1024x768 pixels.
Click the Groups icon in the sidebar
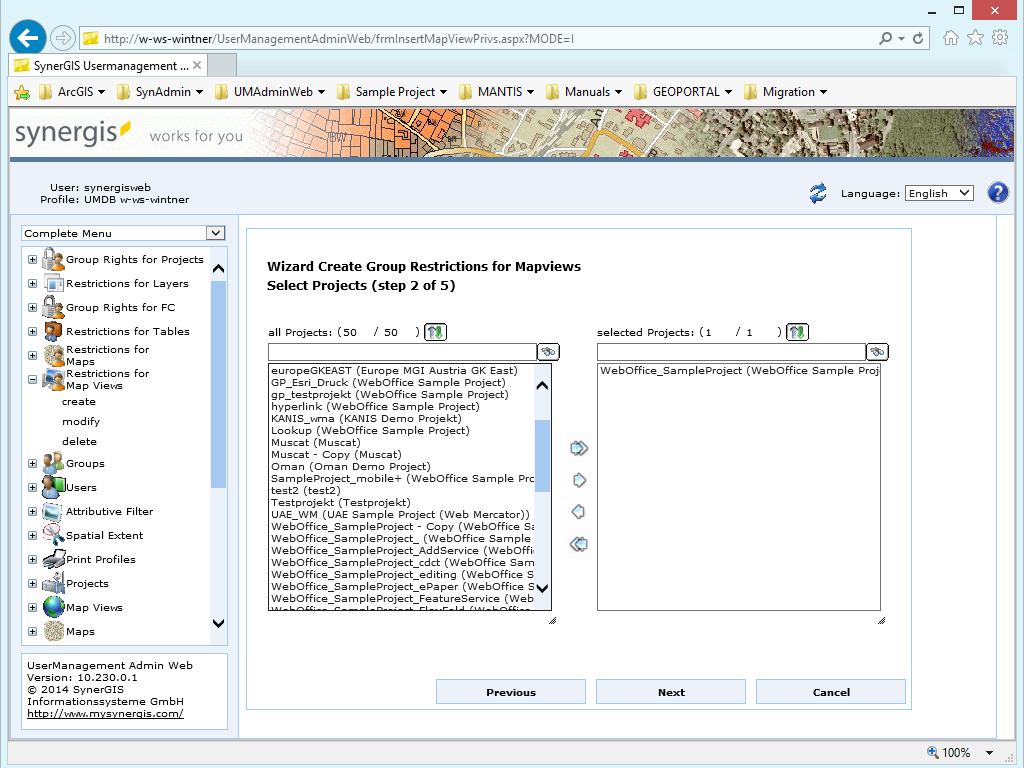pyautogui.click(x=52, y=464)
